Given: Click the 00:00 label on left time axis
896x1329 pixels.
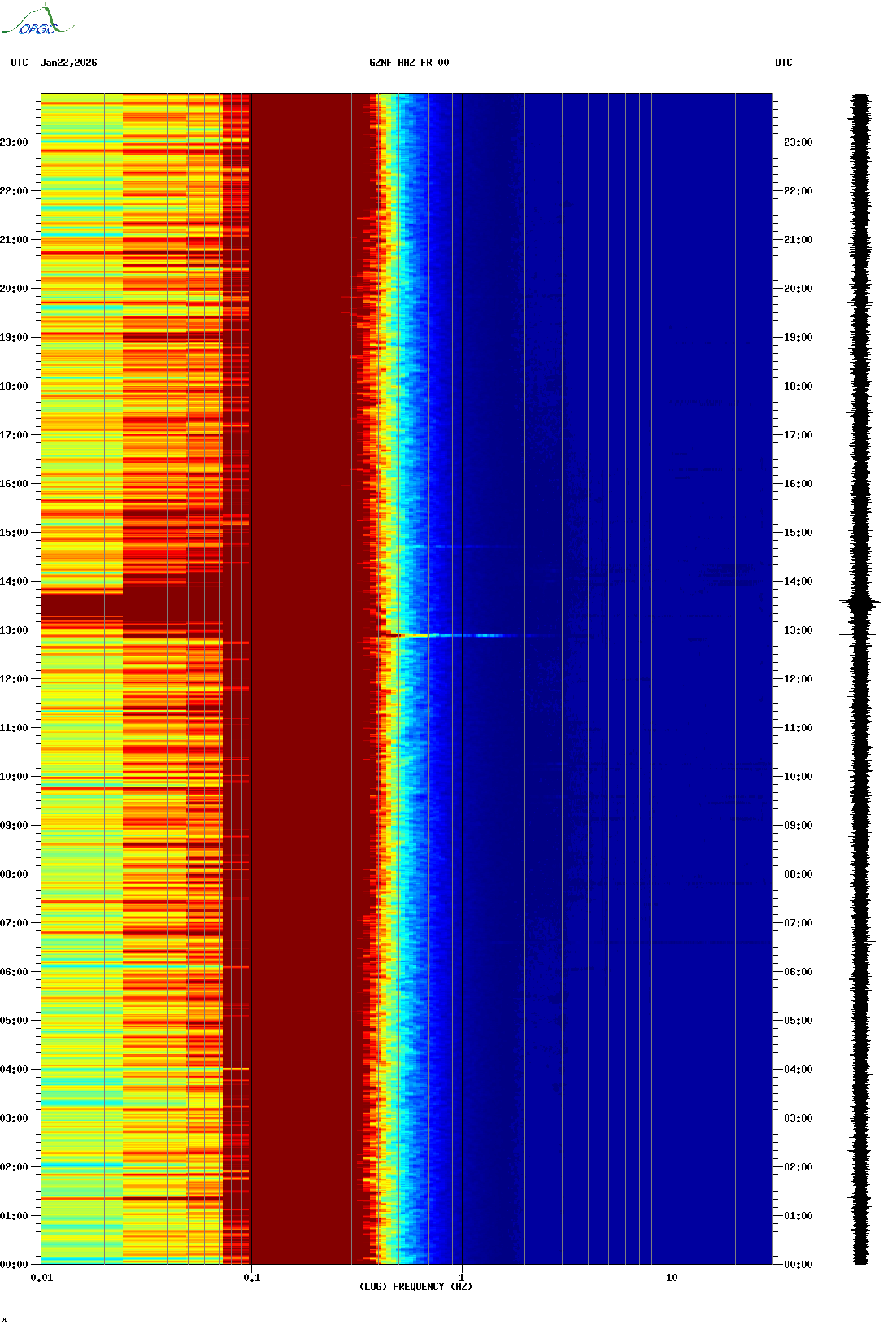Looking at the screenshot, I should click(x=14, y=1265).
